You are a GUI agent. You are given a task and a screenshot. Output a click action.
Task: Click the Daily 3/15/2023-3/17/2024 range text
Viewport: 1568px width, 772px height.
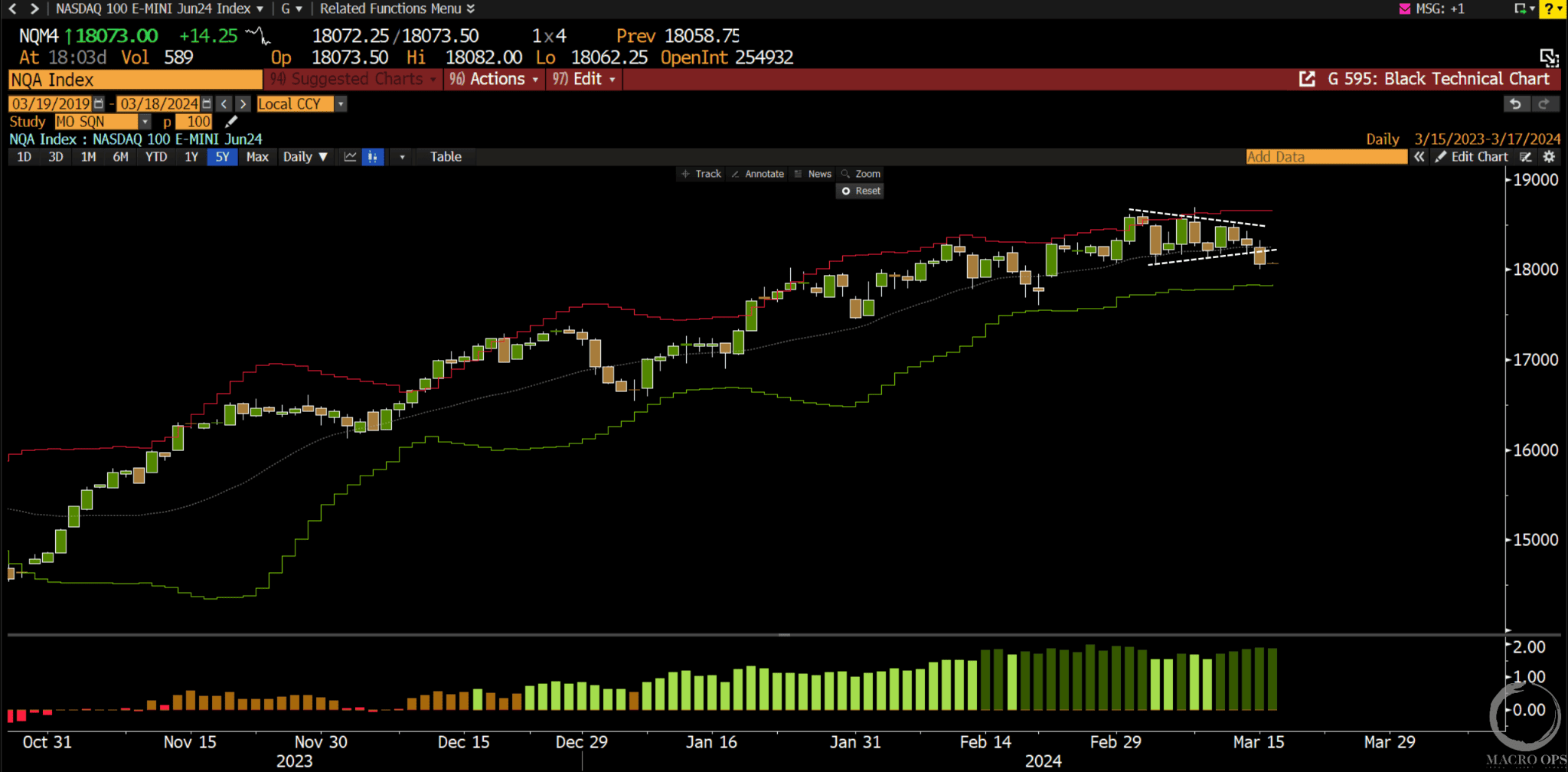point(1463,139)
